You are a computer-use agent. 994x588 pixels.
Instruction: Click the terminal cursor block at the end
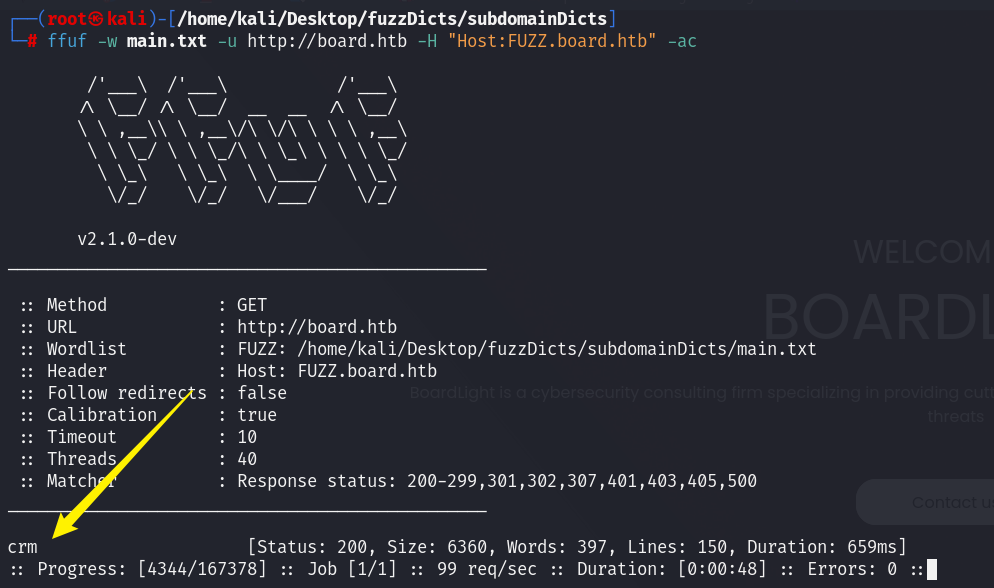coord(931,569)
